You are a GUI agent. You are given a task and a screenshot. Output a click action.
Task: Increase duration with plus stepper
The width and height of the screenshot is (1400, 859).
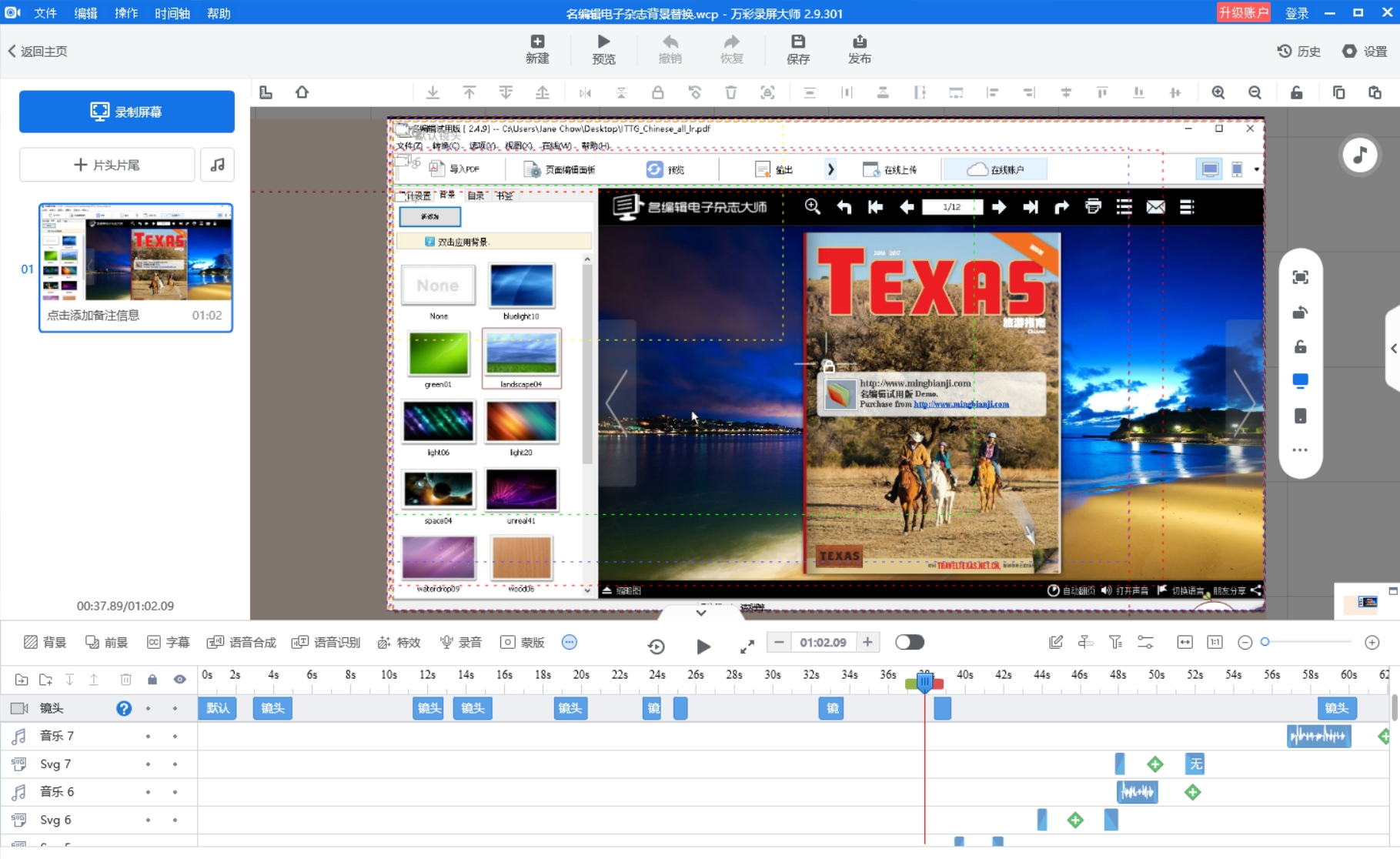point(867,642)
